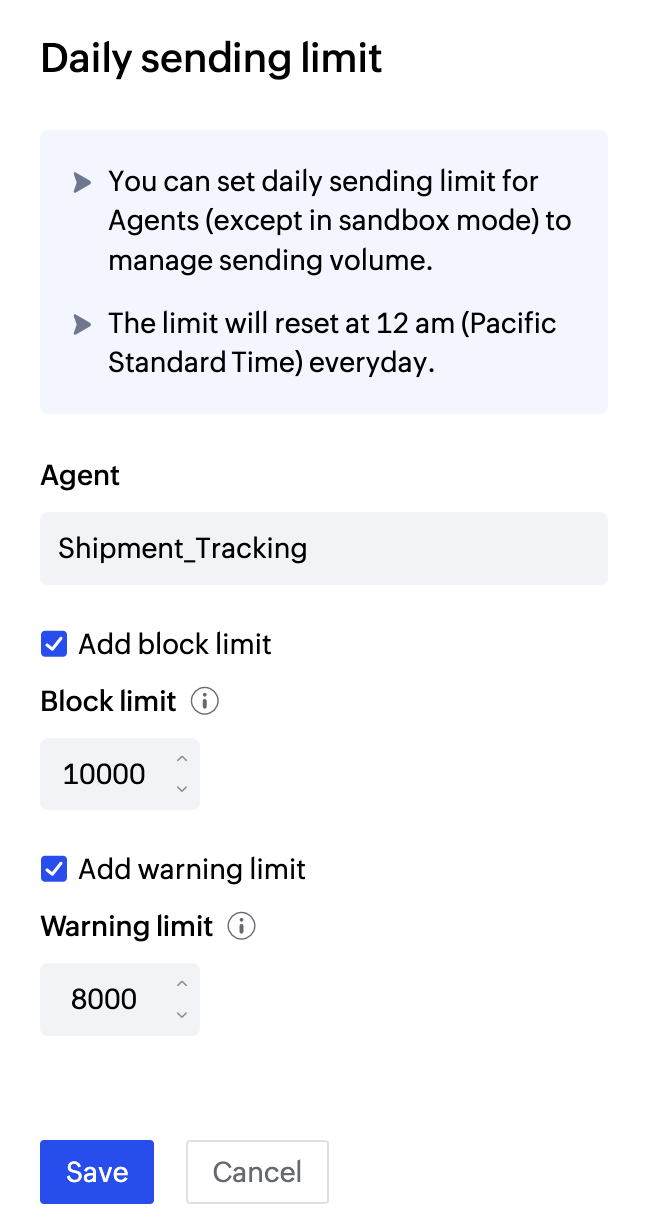Click Save to apply sending limits

point(96,1171)
